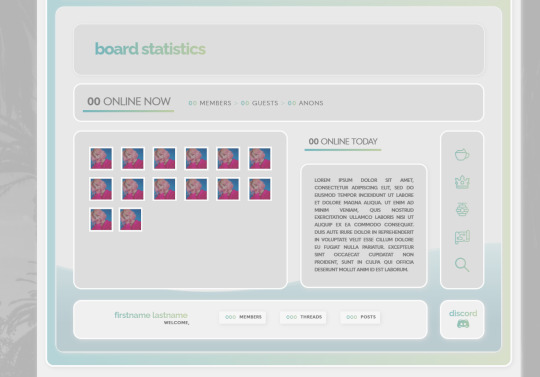Click the 00 ONLINE TODAY heading
Image resolution: width=540 pixels, height=377 pixels.
coord(343,142)
